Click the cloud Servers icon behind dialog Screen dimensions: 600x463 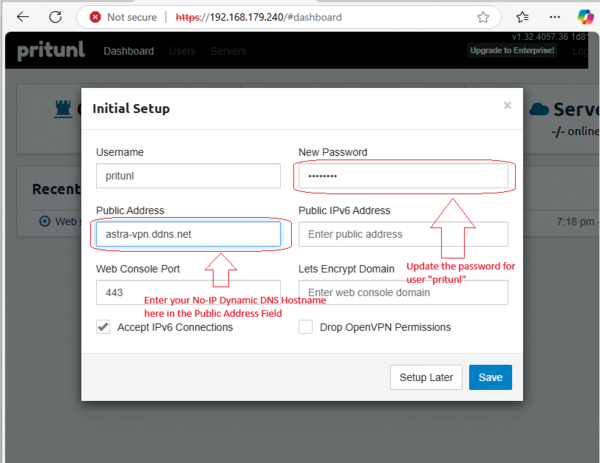[x=539, y=109]
